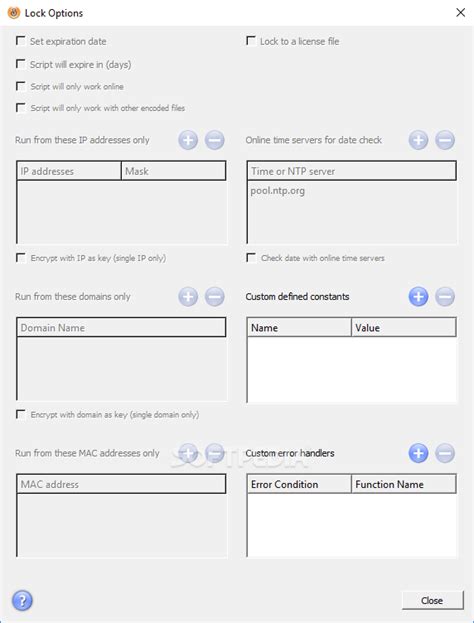Click the Close button
474x623 pixels.
[x=432, y=600]
